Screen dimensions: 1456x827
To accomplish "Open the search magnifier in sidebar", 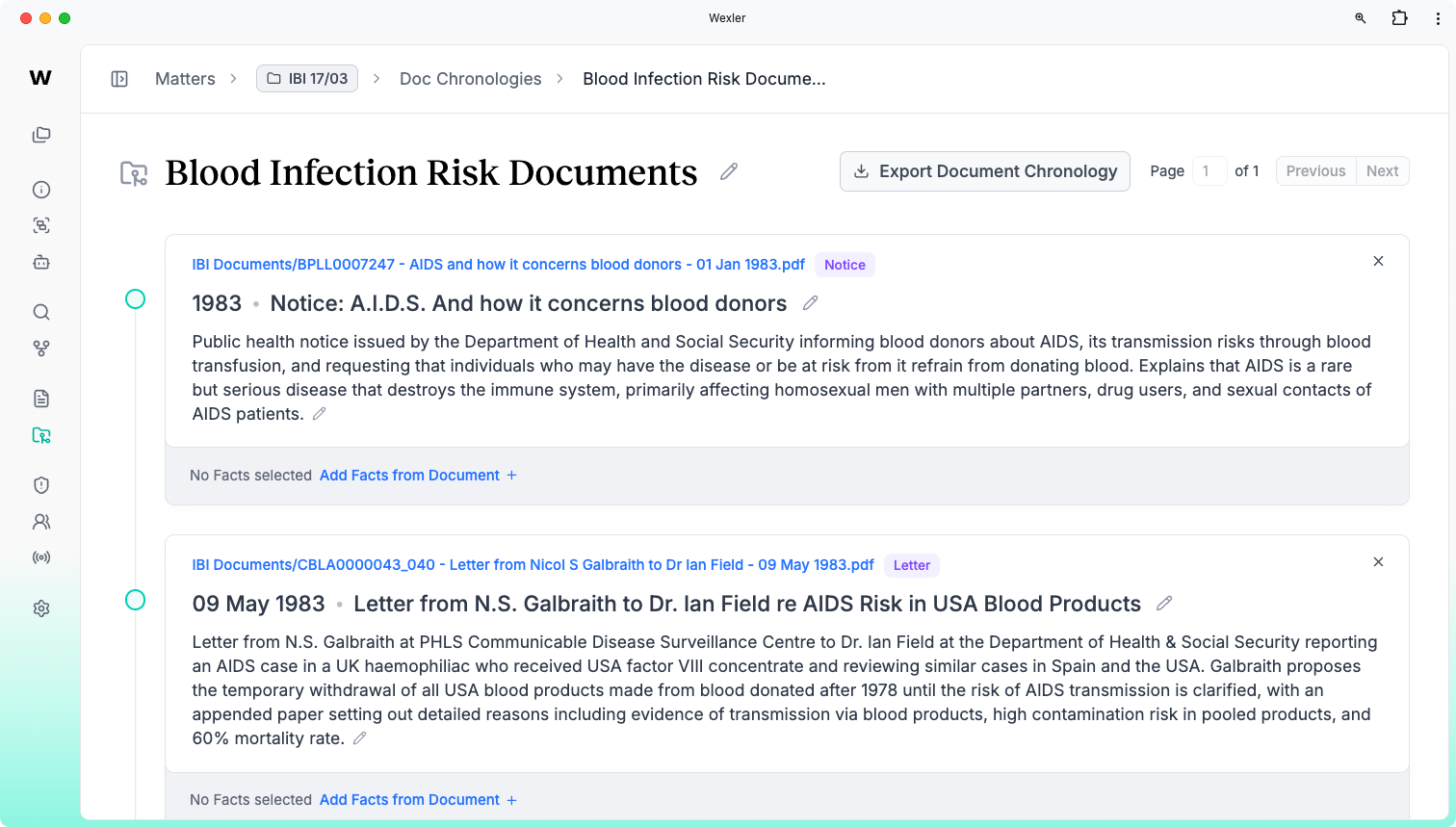I will 41,312.
